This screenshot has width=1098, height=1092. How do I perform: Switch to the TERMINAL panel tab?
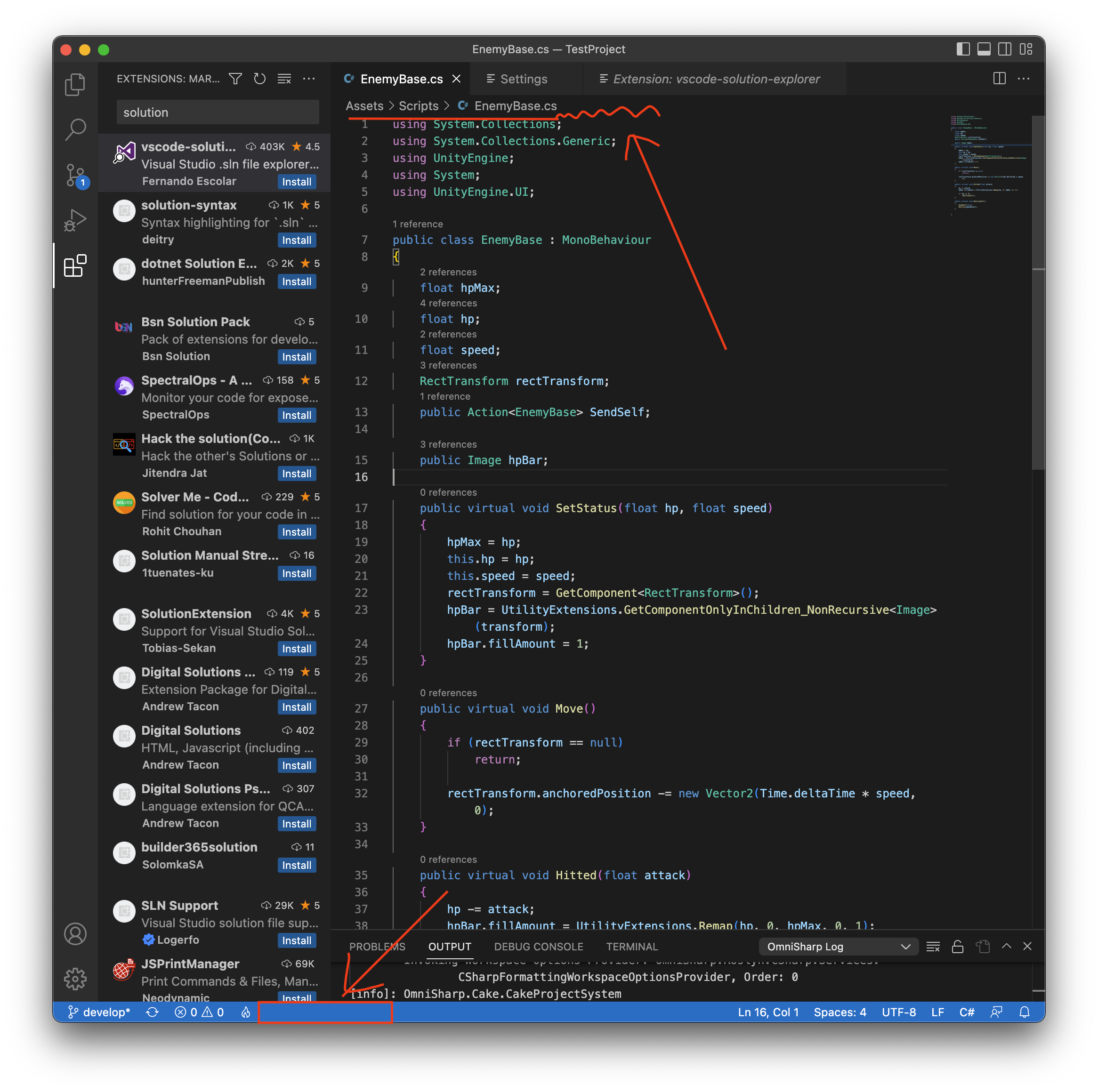click(631, 947)
